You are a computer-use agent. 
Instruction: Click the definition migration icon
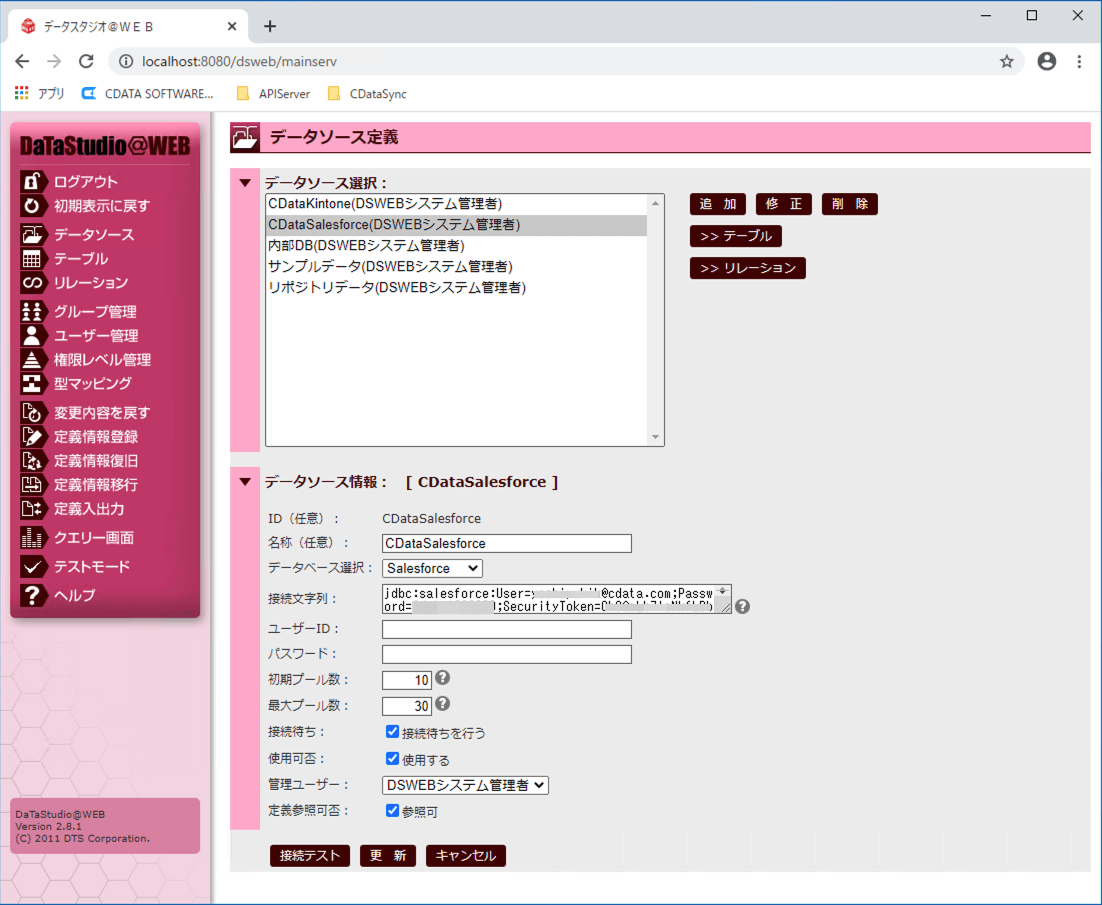32,485
